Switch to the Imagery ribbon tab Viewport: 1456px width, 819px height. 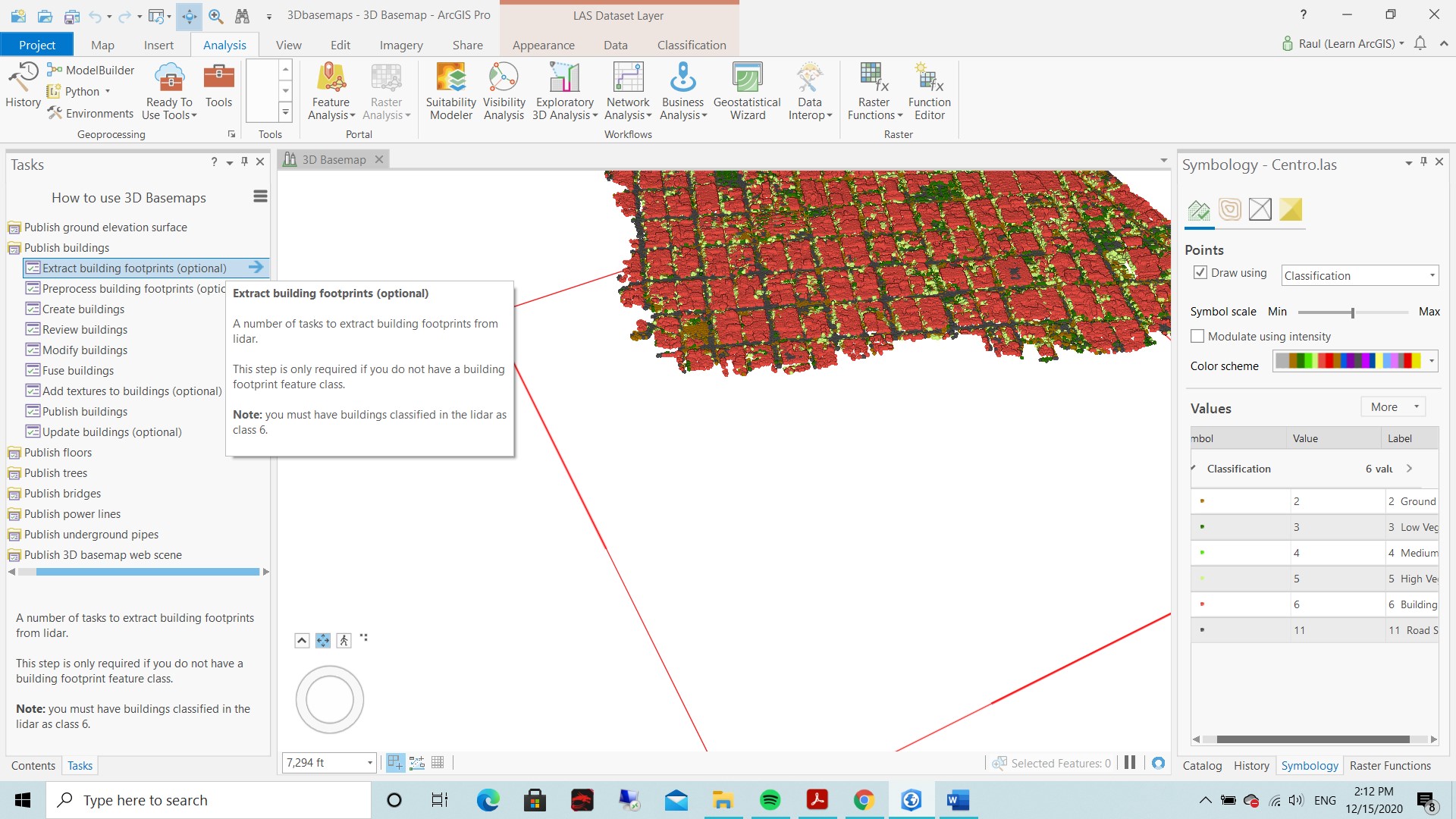point(401,45)
